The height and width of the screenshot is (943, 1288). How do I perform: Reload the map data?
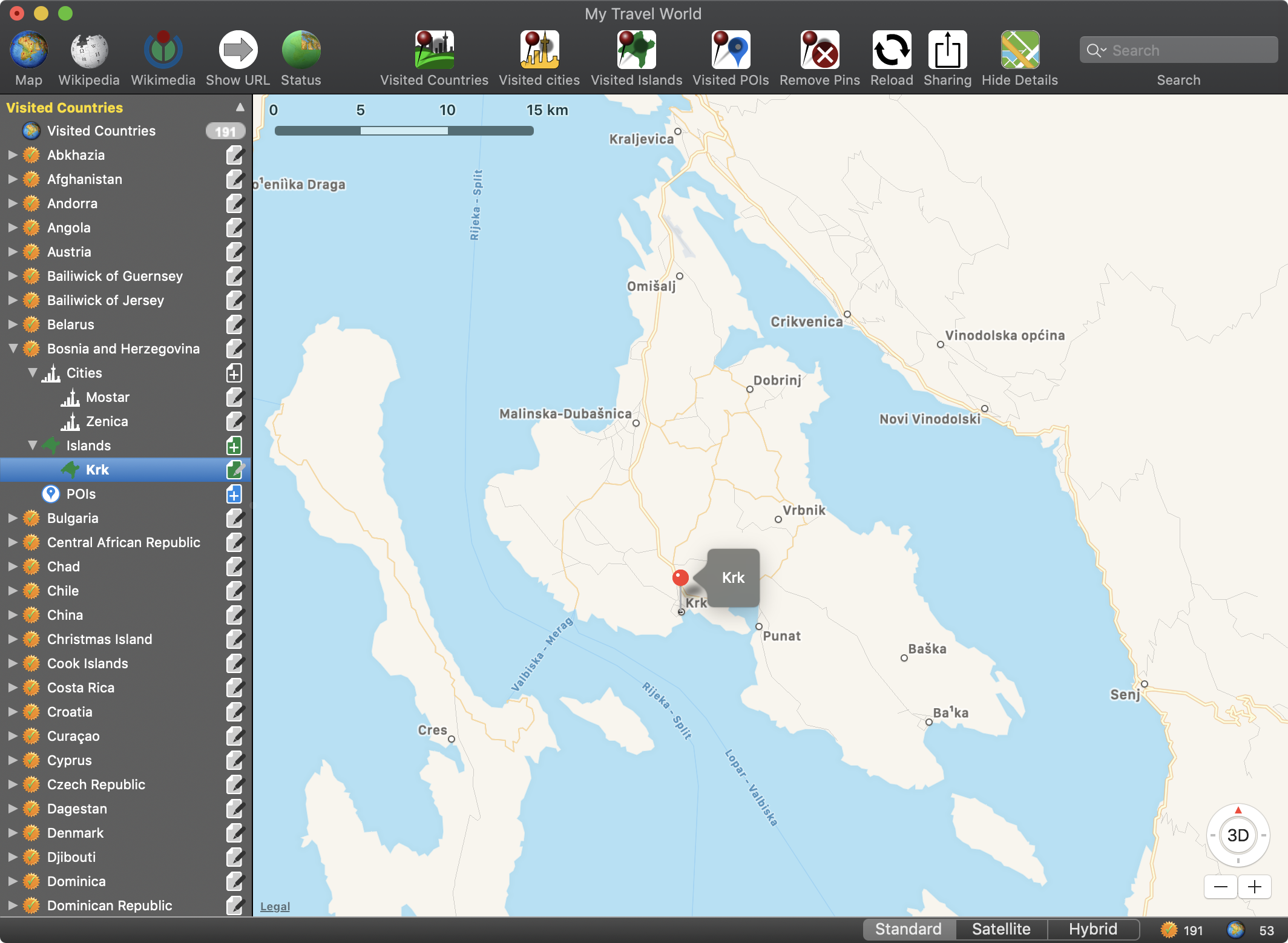click(892, 50)
